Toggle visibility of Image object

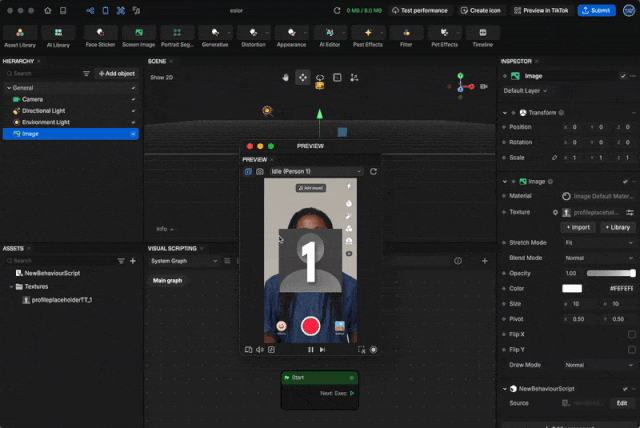point(133,134)
